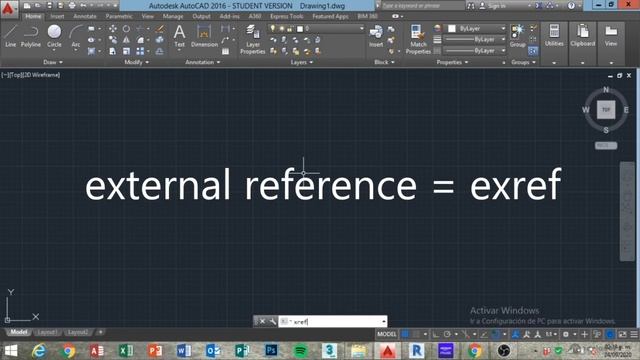
Task: Click the layer color swatch in layer list
Action: click(x=300, y=29)
